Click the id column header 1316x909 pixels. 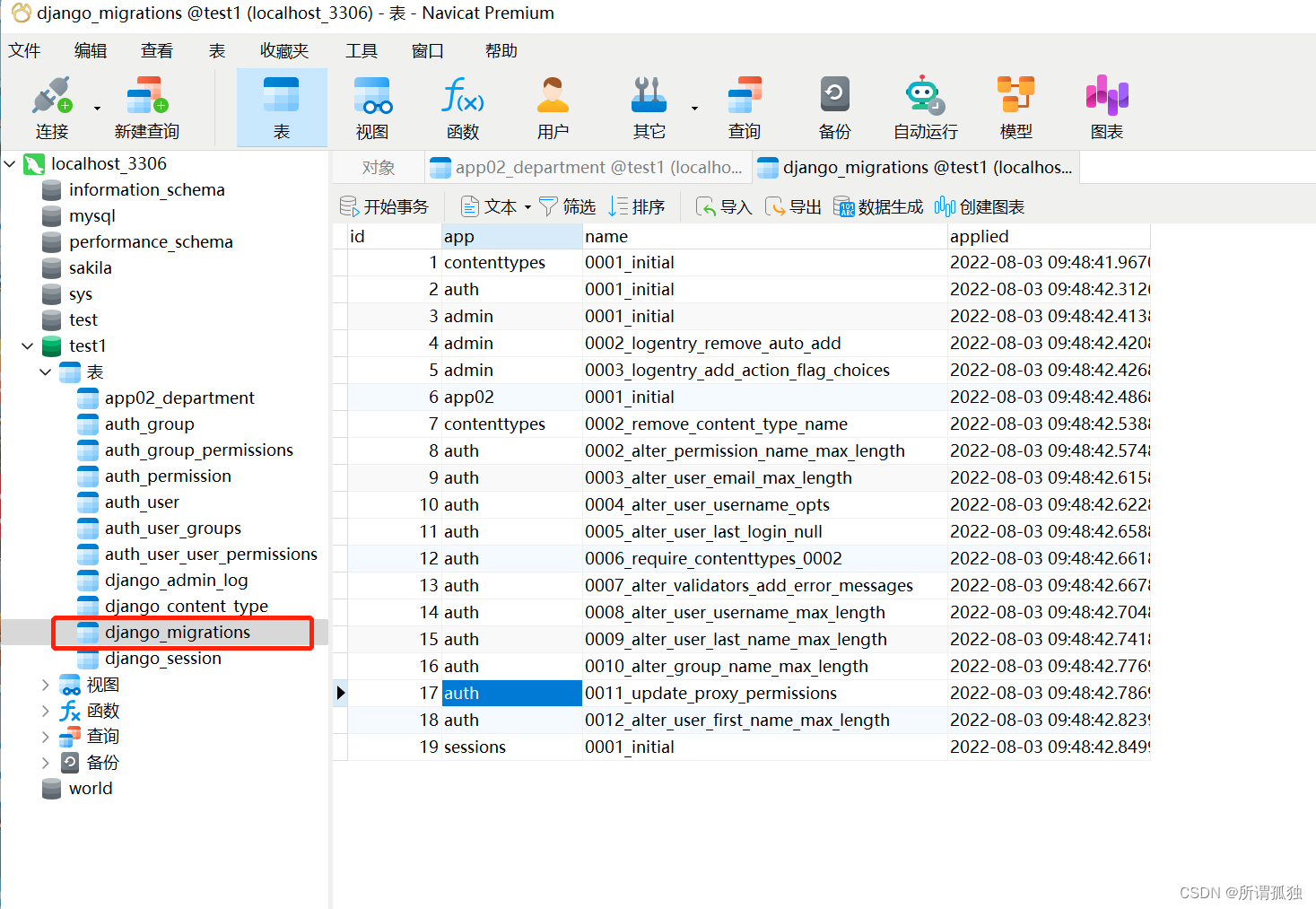[x=395, y=237]
